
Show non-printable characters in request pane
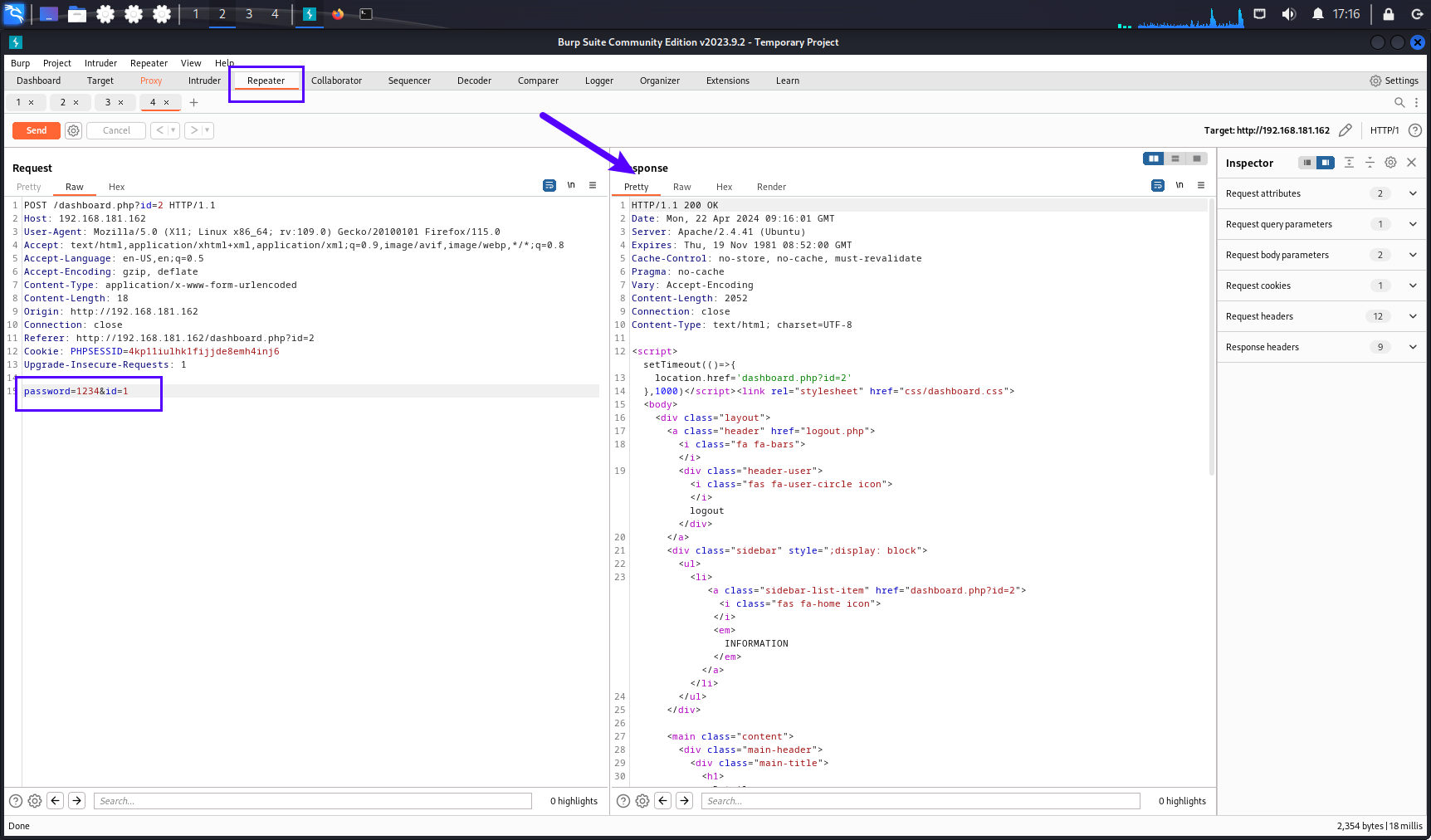[571, 185]
